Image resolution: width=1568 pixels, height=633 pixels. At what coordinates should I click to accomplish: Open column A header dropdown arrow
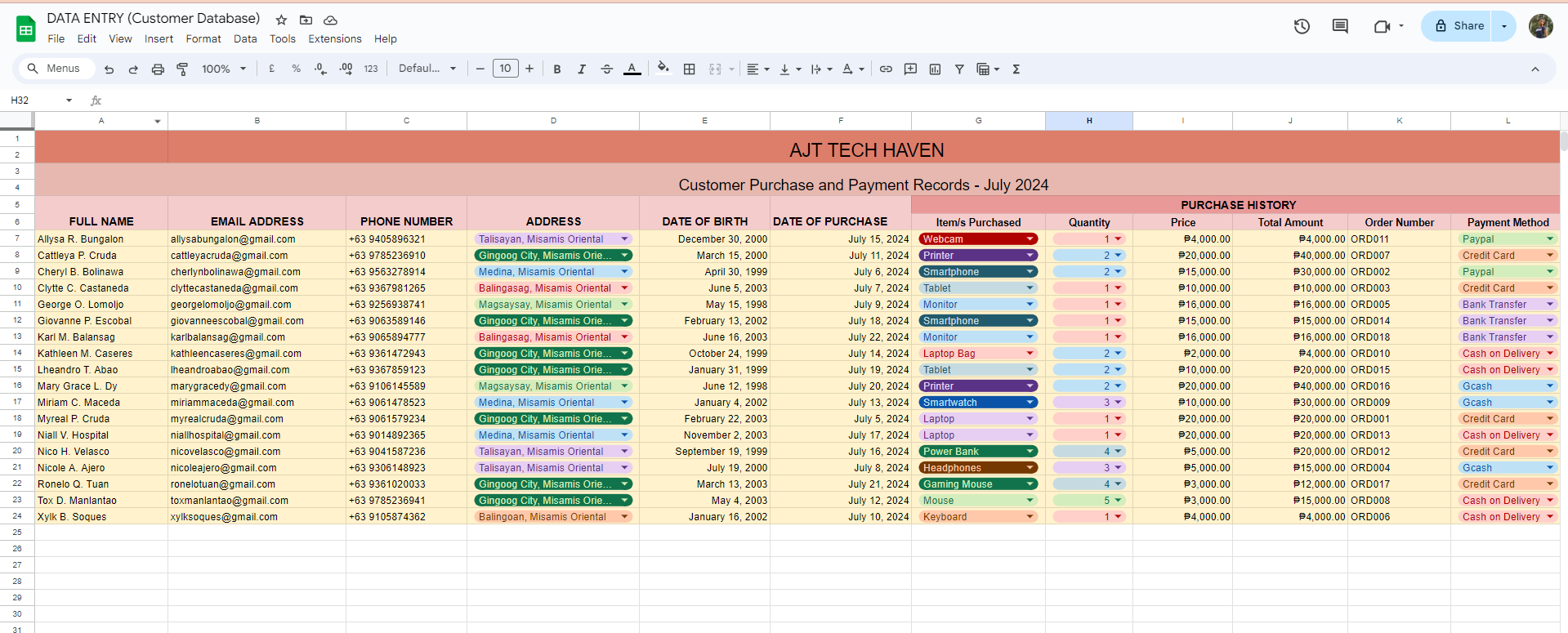pos(158,121)
